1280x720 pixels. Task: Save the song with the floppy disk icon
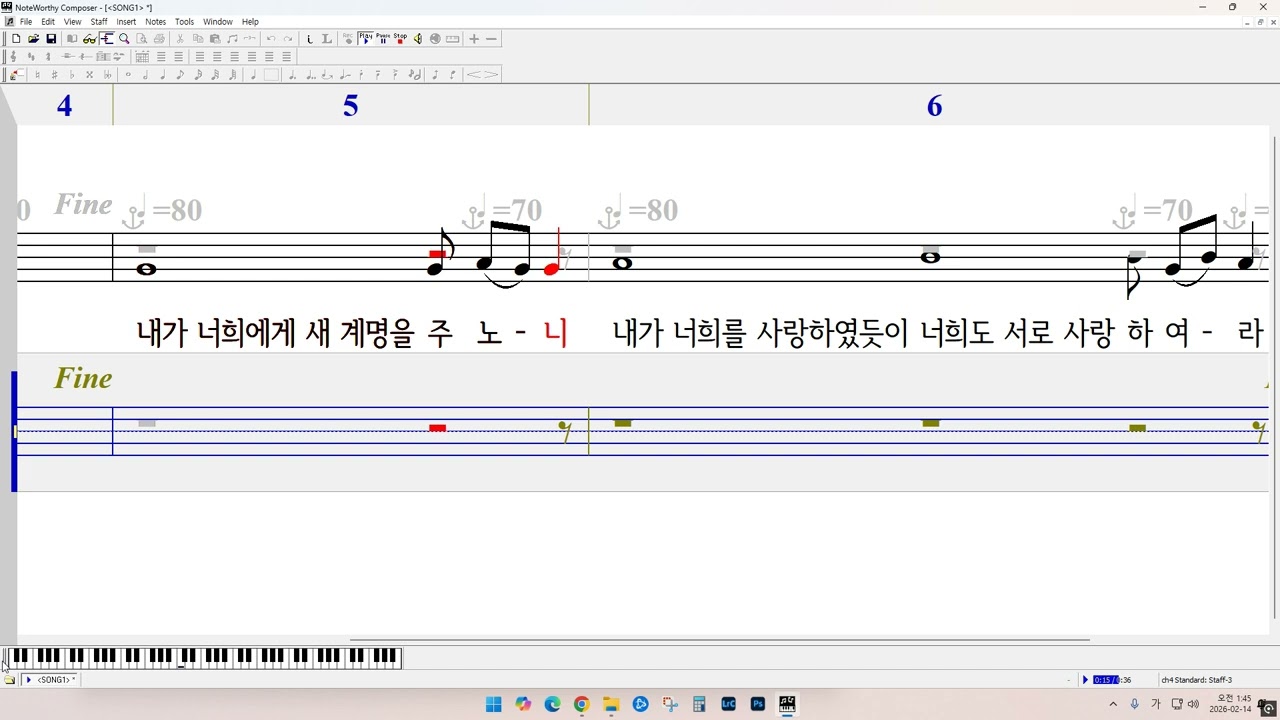coord(51,39)
